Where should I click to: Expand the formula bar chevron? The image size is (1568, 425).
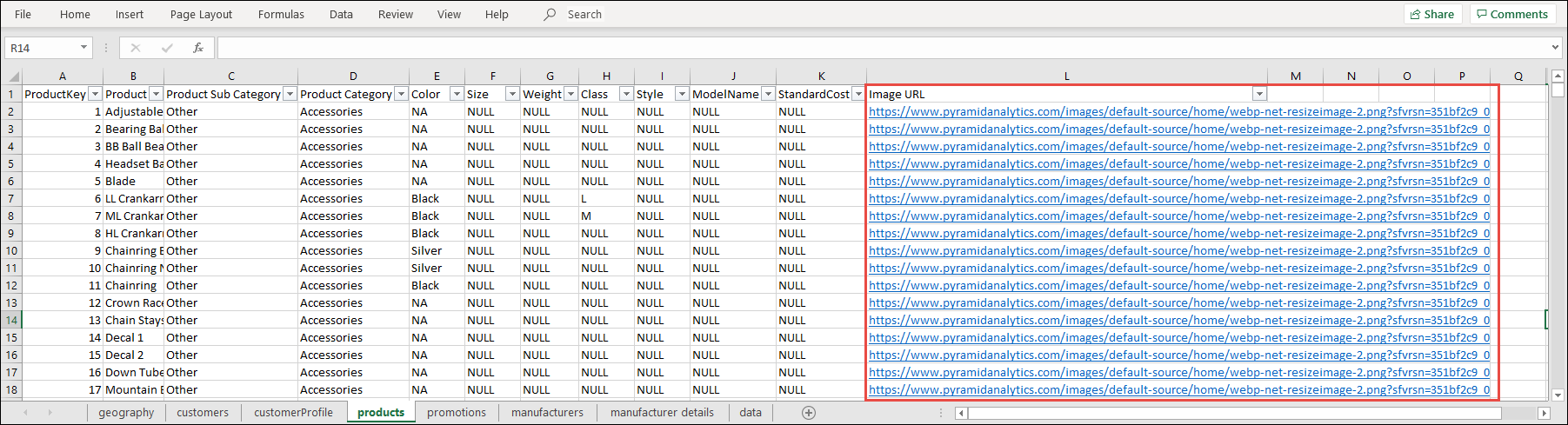click(x=1555, y=48)
